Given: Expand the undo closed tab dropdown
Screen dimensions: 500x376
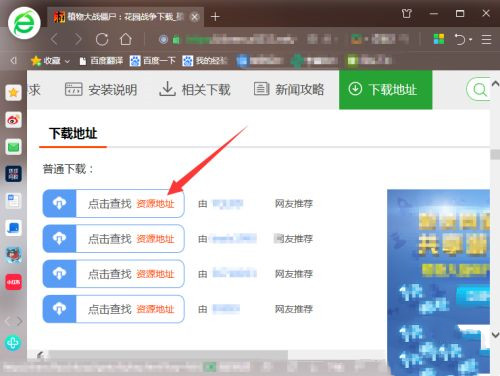Looking at the screenshot, I should [x=470, y=40].
